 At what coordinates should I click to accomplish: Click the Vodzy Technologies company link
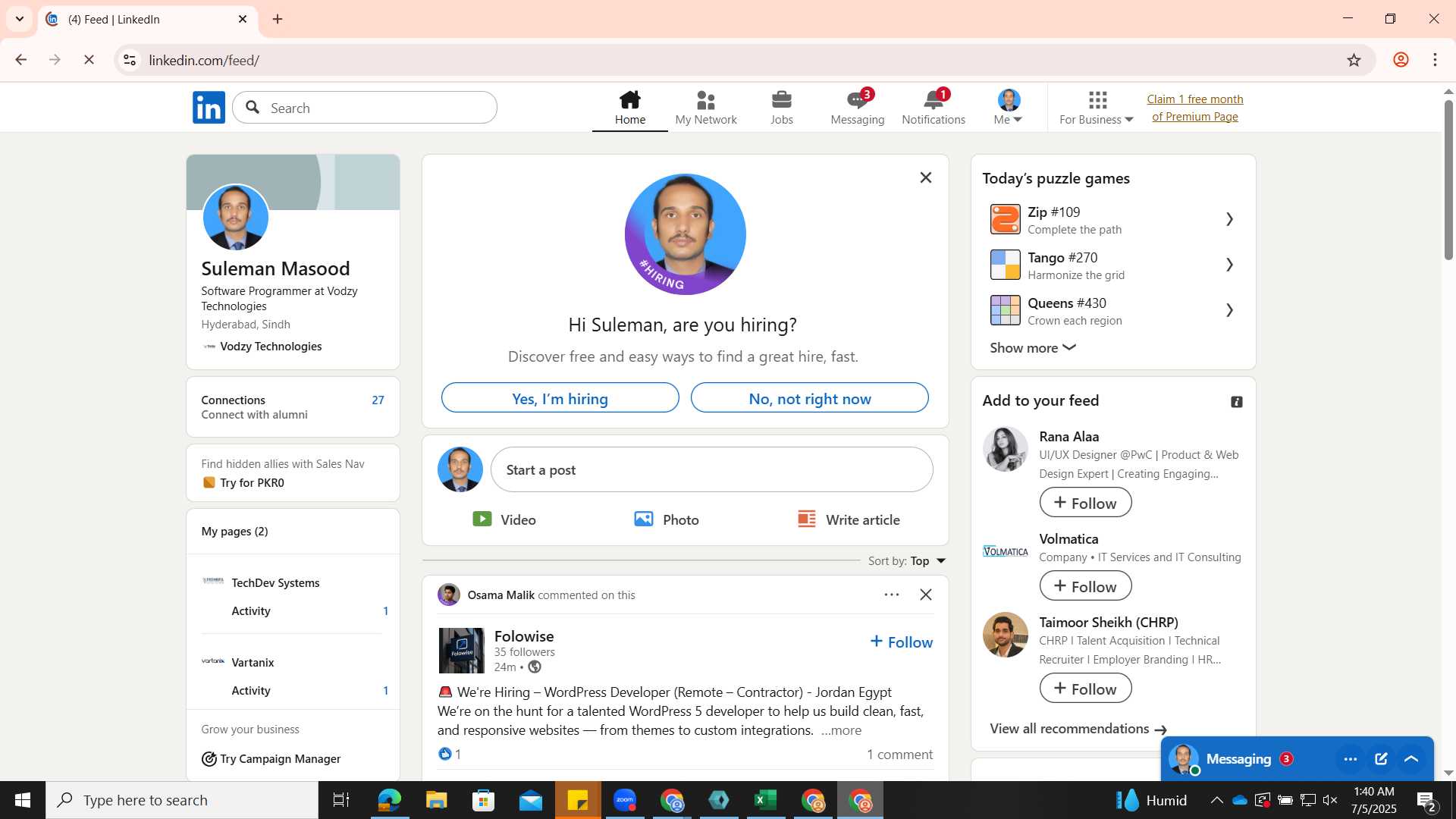(x=270, y=347)
